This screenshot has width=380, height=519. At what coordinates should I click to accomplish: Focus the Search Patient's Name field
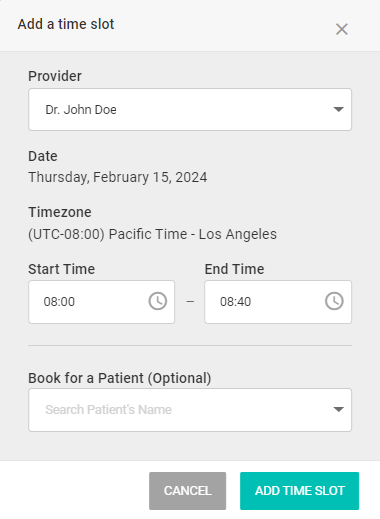190,410
